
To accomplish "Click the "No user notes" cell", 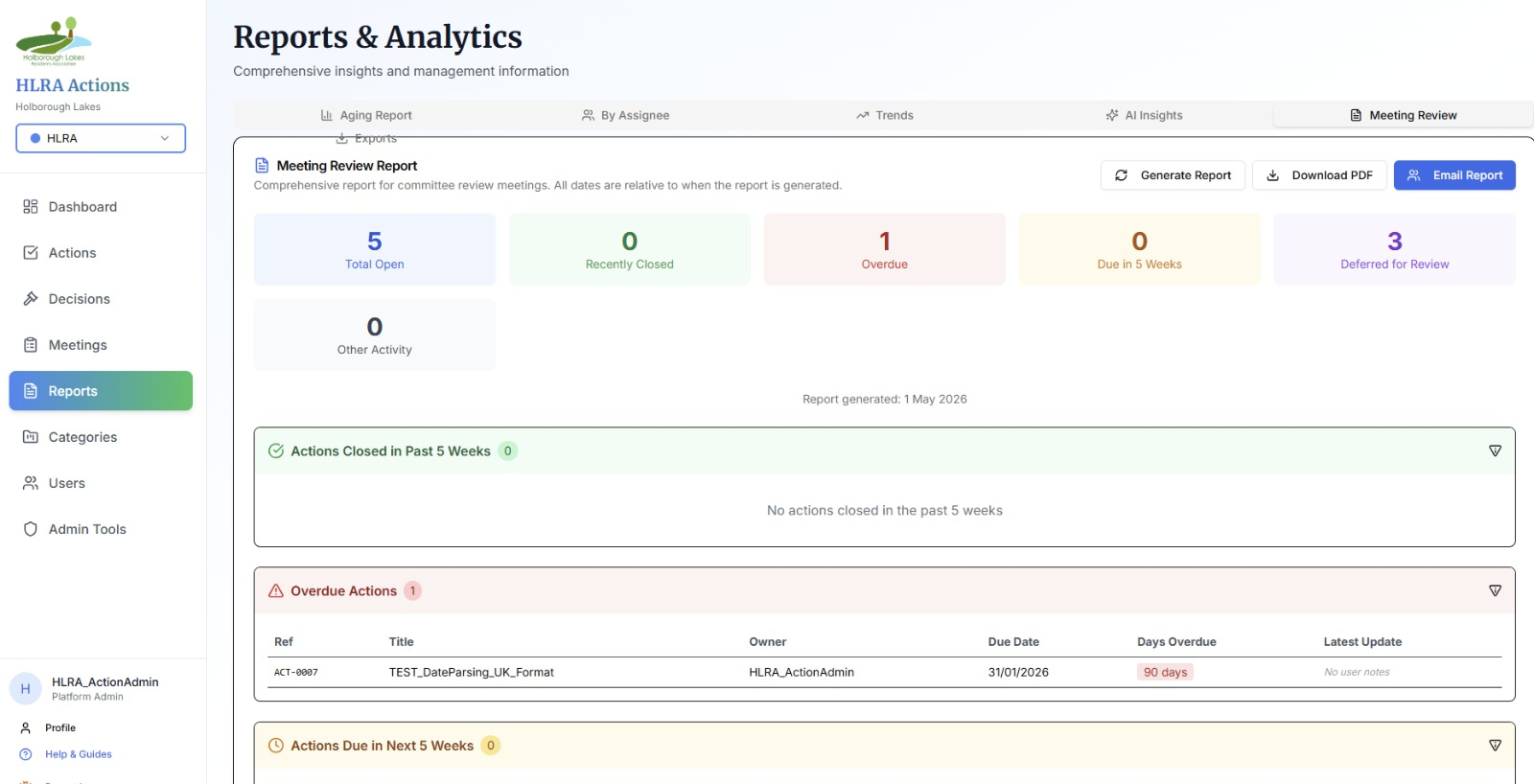I will pyautogui.click(x=1357, y=673).
